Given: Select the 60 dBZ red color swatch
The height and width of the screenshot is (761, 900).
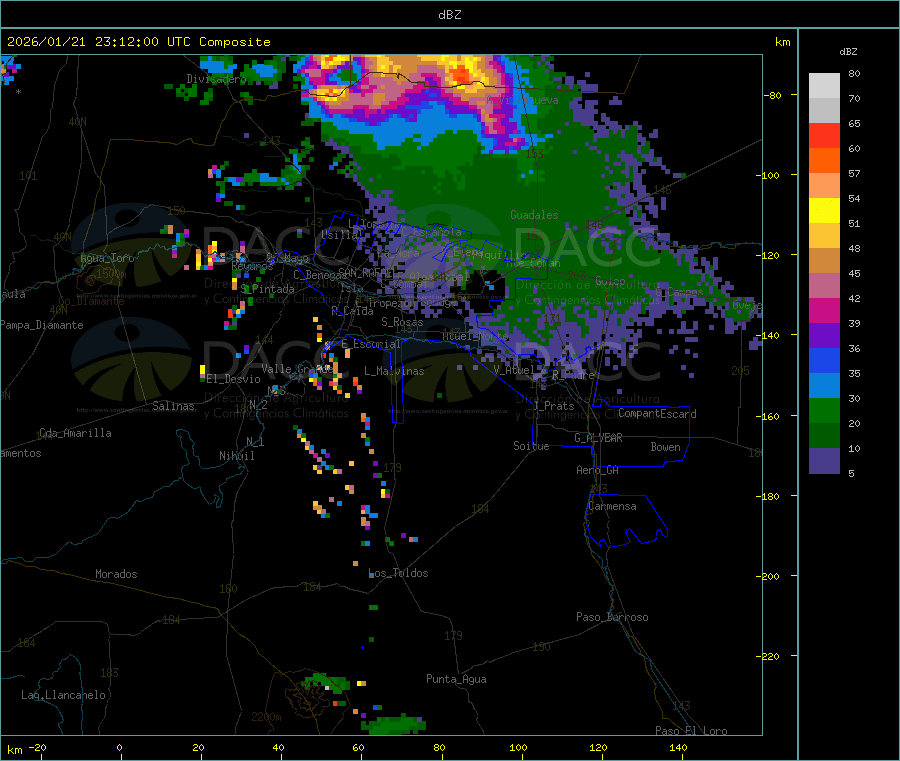Looking at the screenshot, I should (824, 135).
